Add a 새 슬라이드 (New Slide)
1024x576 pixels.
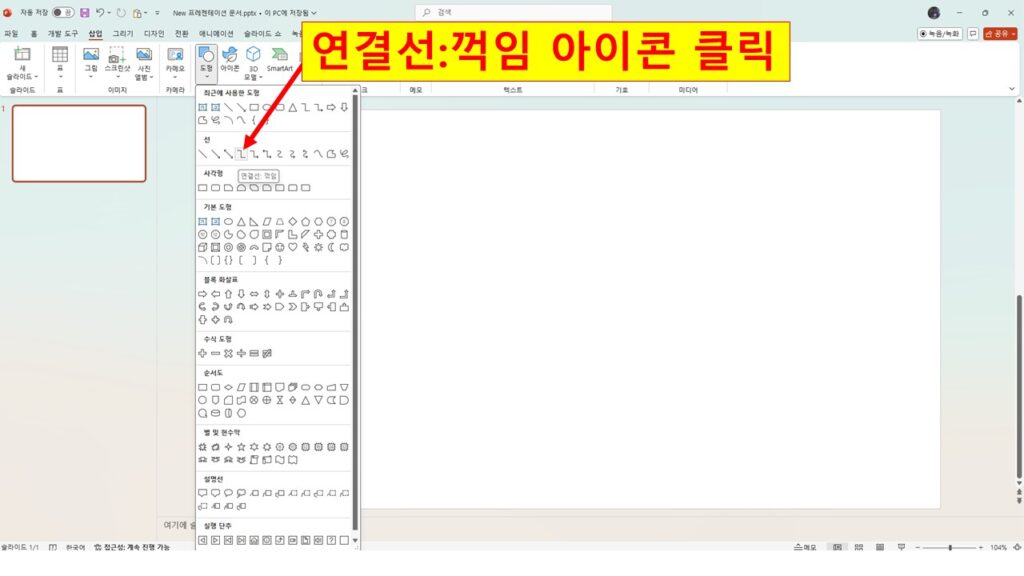tap(22, 63)
